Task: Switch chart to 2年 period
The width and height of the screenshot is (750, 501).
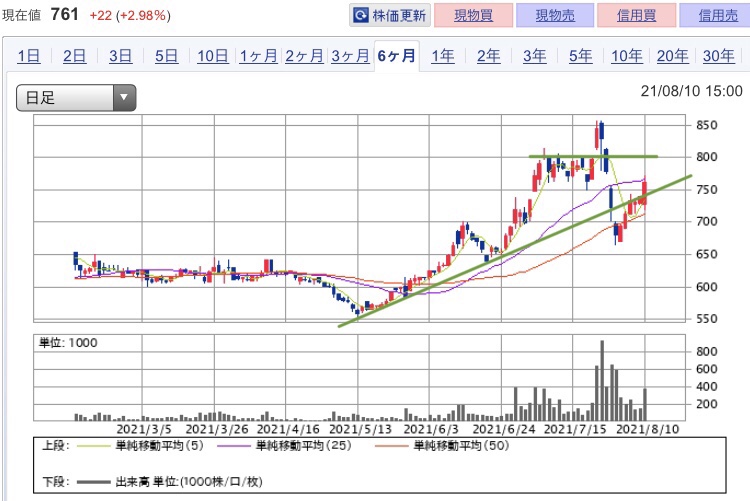Action: click(x=489, y=56)
